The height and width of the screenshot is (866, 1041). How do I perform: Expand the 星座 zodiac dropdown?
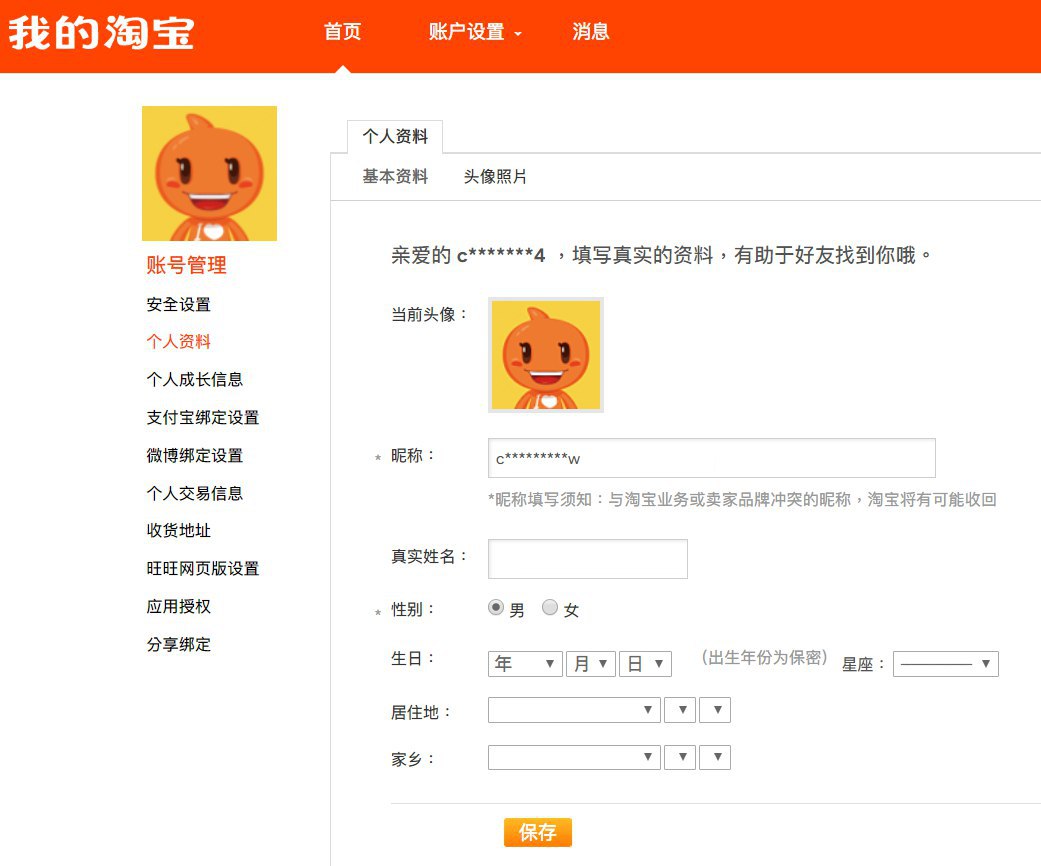coord(945,663)
